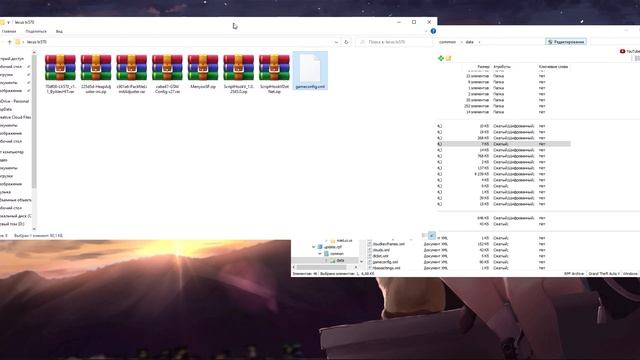This screenshot has width=640, height=360.
Task: Click the Grand Theft Auto V status label
Action: (x=603, y=273)
